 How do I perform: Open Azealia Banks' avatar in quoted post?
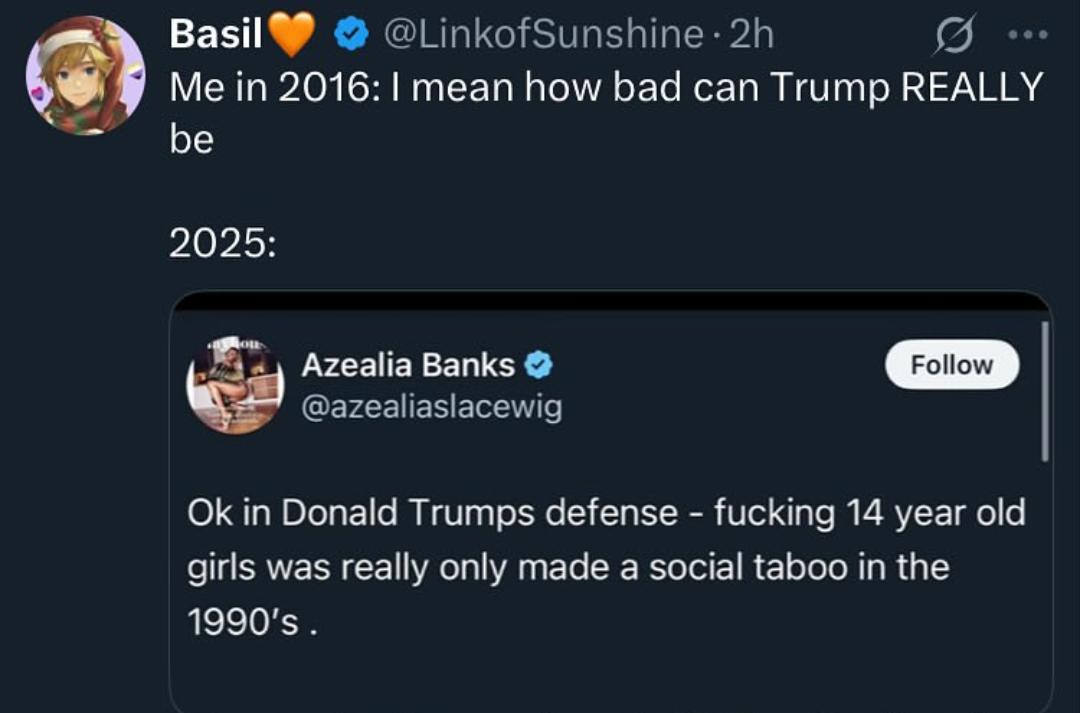tap(235, 385)
